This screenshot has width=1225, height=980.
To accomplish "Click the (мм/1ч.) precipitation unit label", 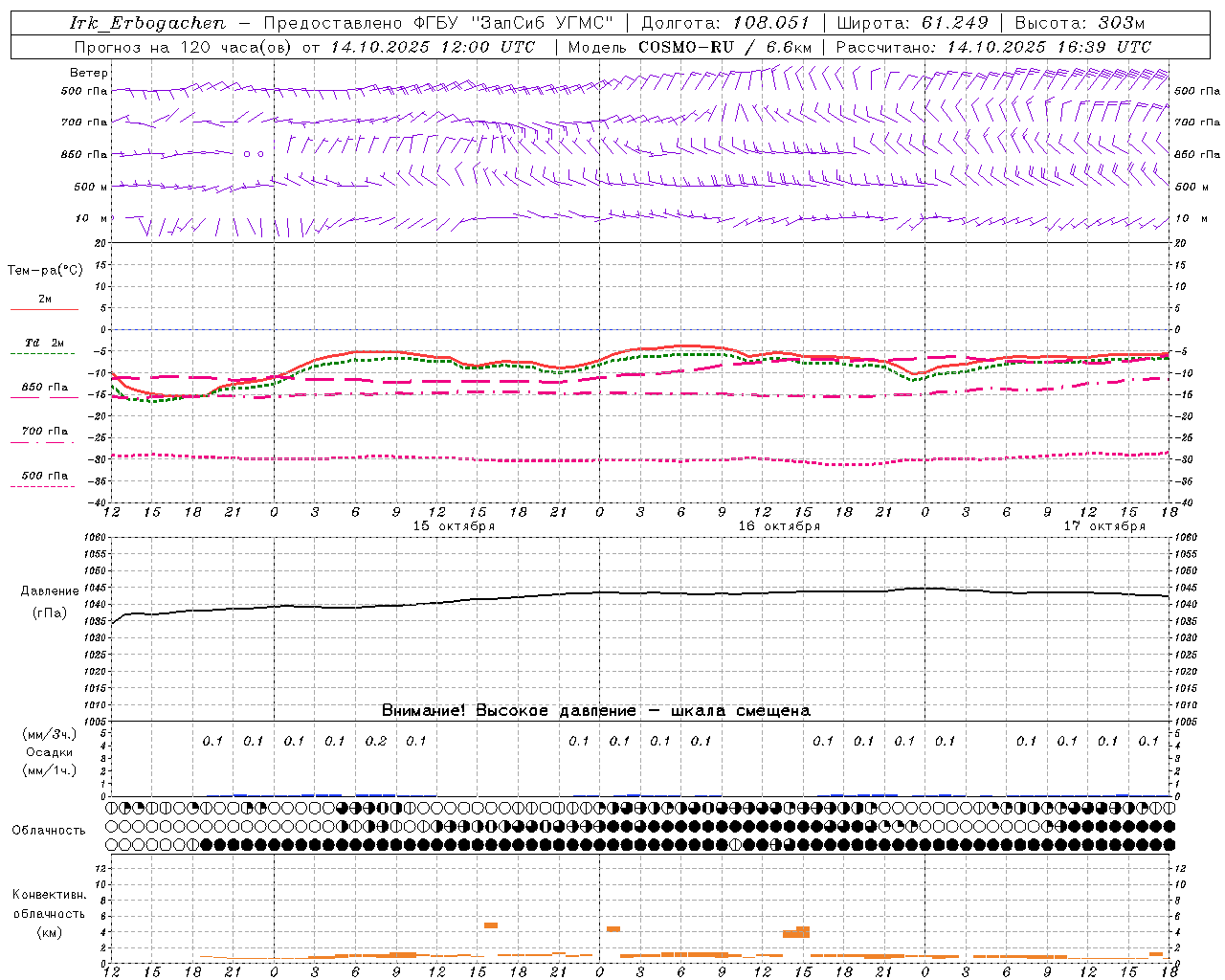I will pyautogui.click(x=50, y=770).
